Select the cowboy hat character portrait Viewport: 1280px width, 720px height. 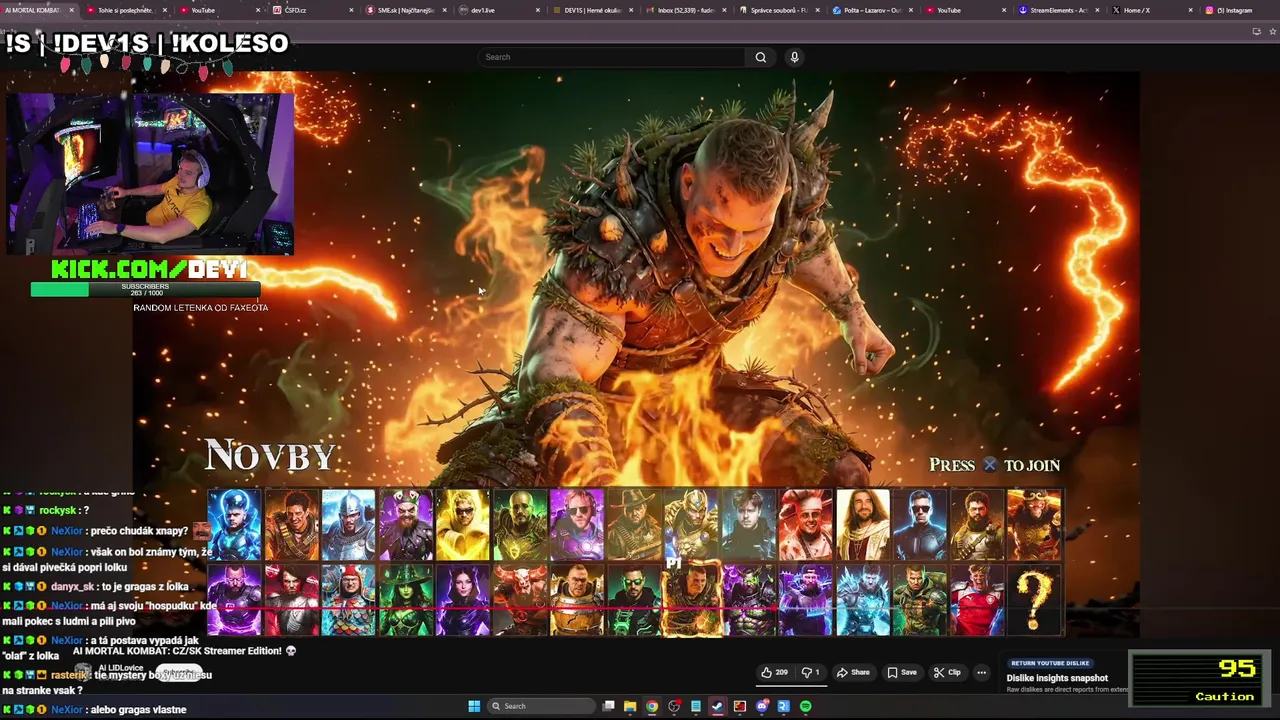point(634,524)
